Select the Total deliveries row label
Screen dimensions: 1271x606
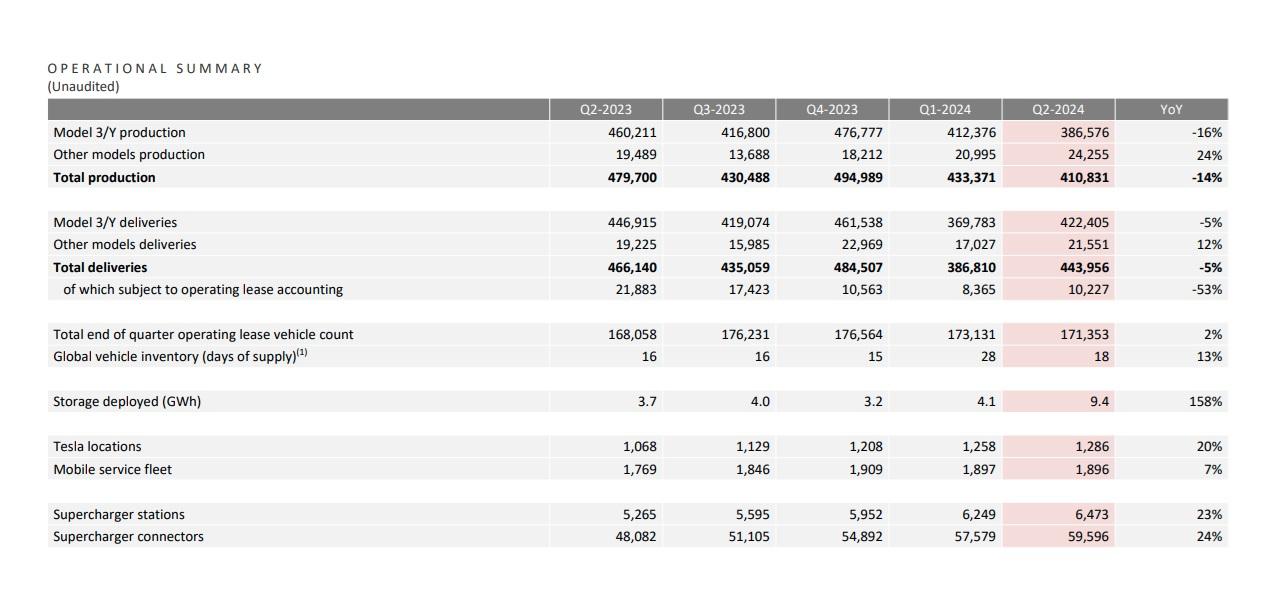100,267
